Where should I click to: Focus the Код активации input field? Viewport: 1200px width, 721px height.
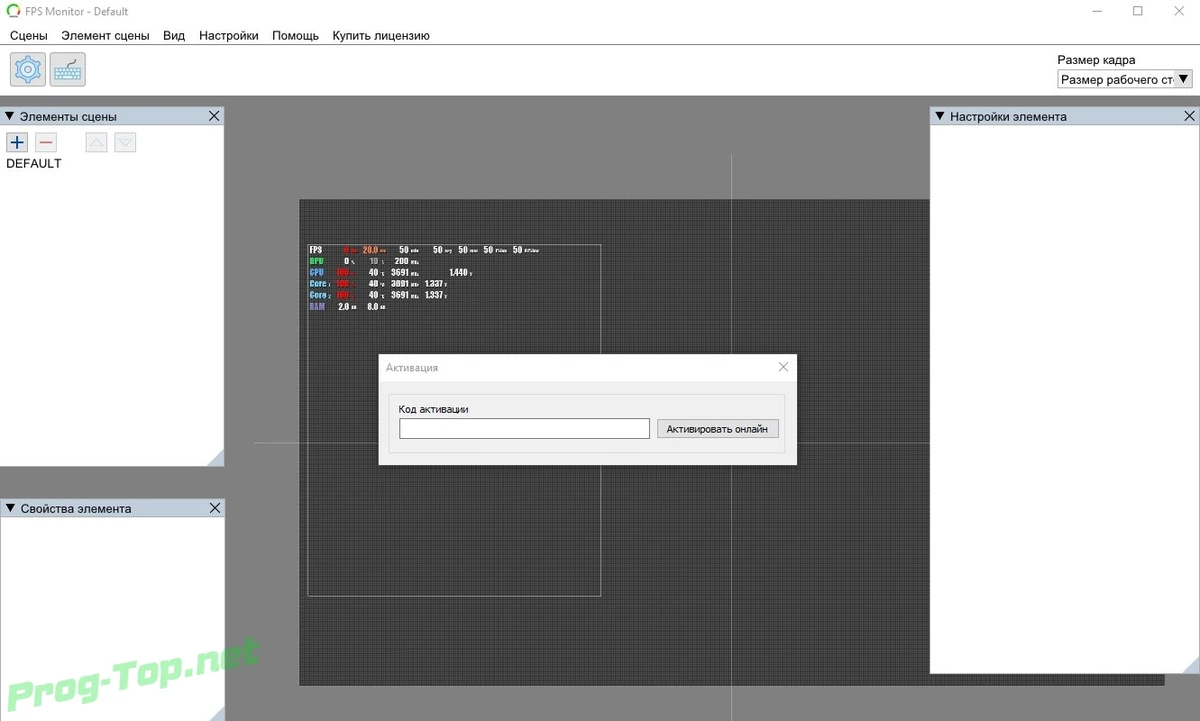tap(525, 429)
